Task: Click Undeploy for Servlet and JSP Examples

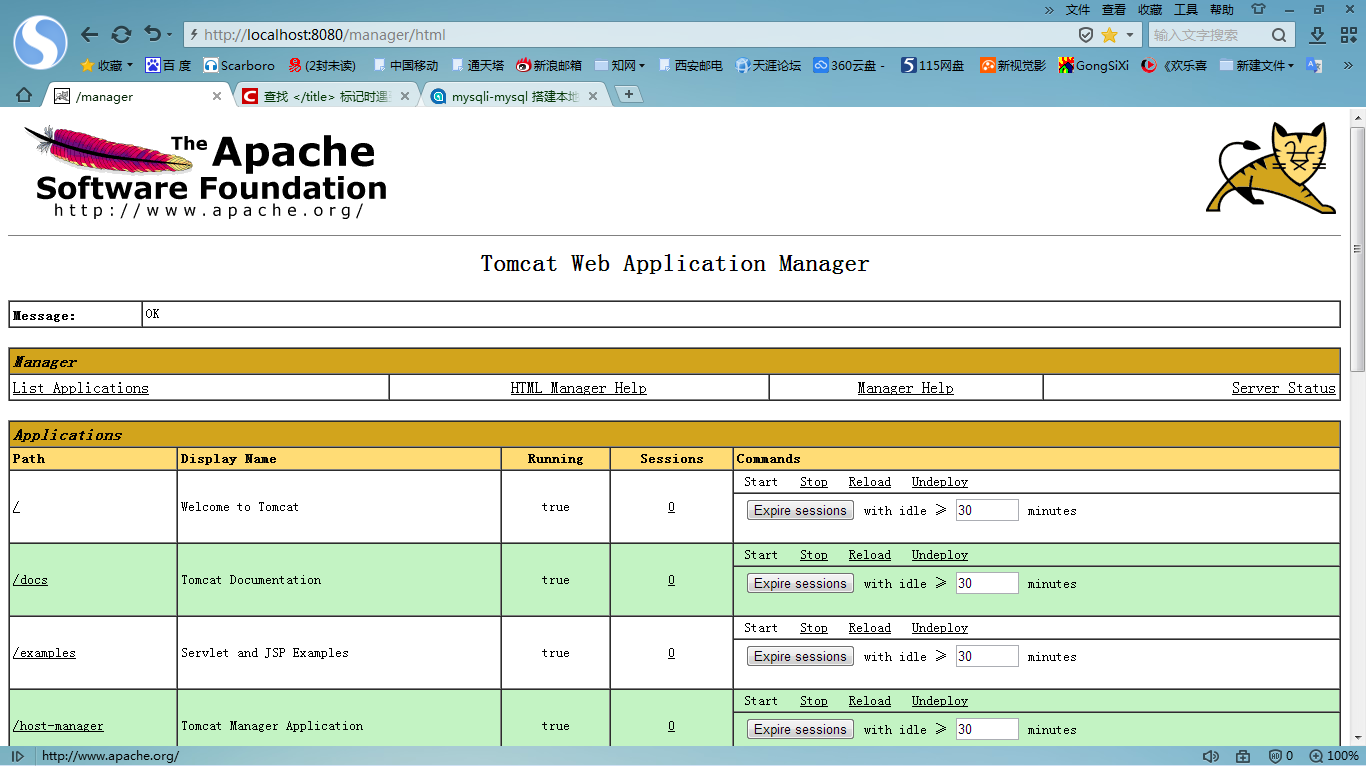Action: point(939,628)
